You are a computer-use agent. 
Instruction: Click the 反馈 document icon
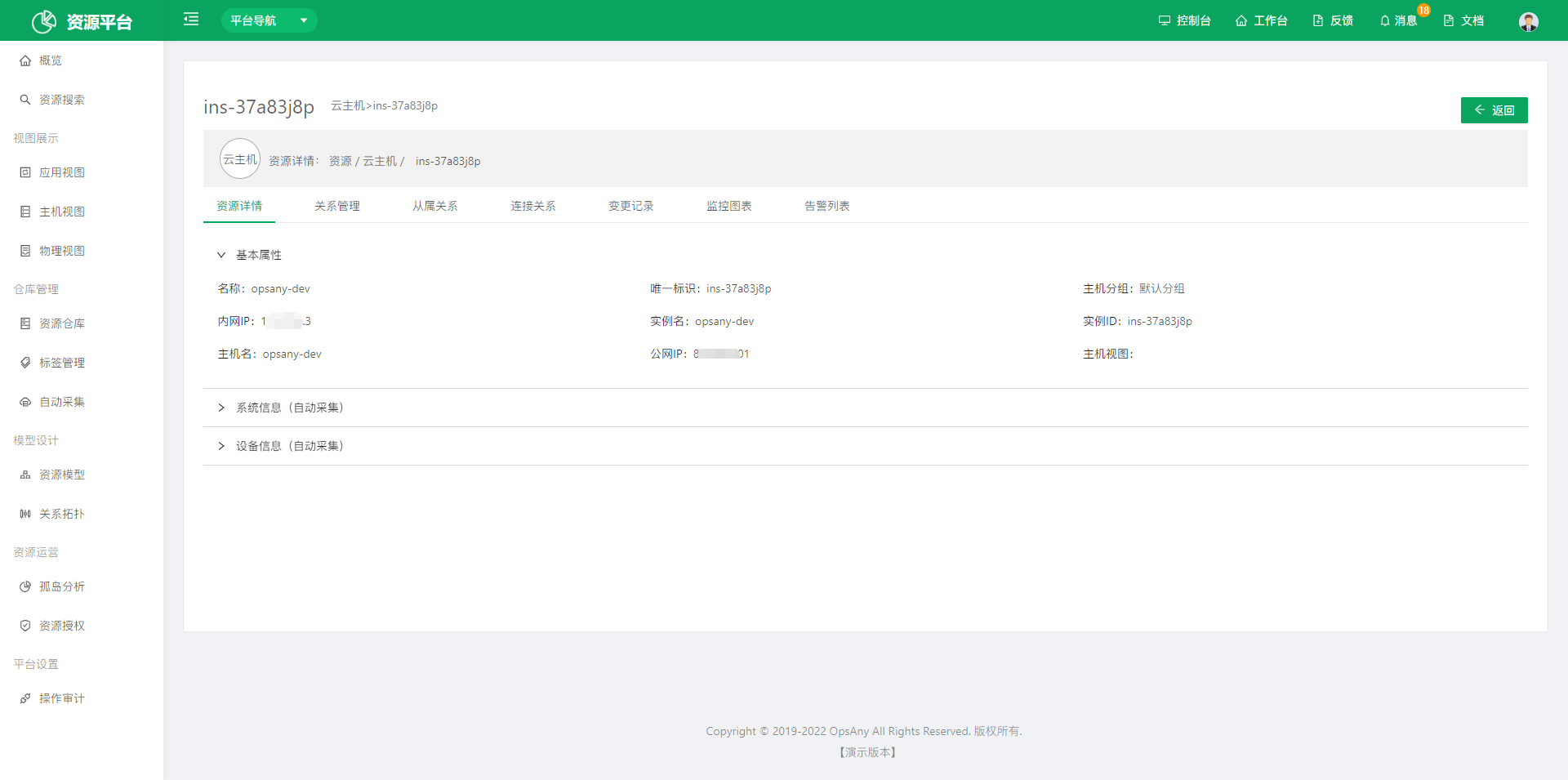tap(1318, 20)
